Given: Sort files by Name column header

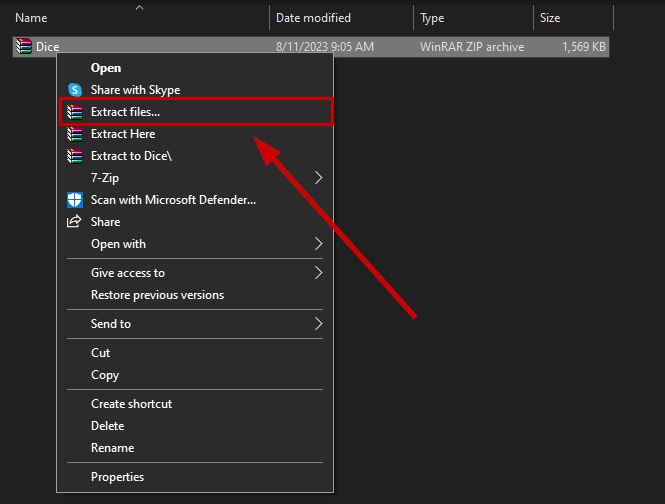Looking at the screenshot, I should pos(32,18).
